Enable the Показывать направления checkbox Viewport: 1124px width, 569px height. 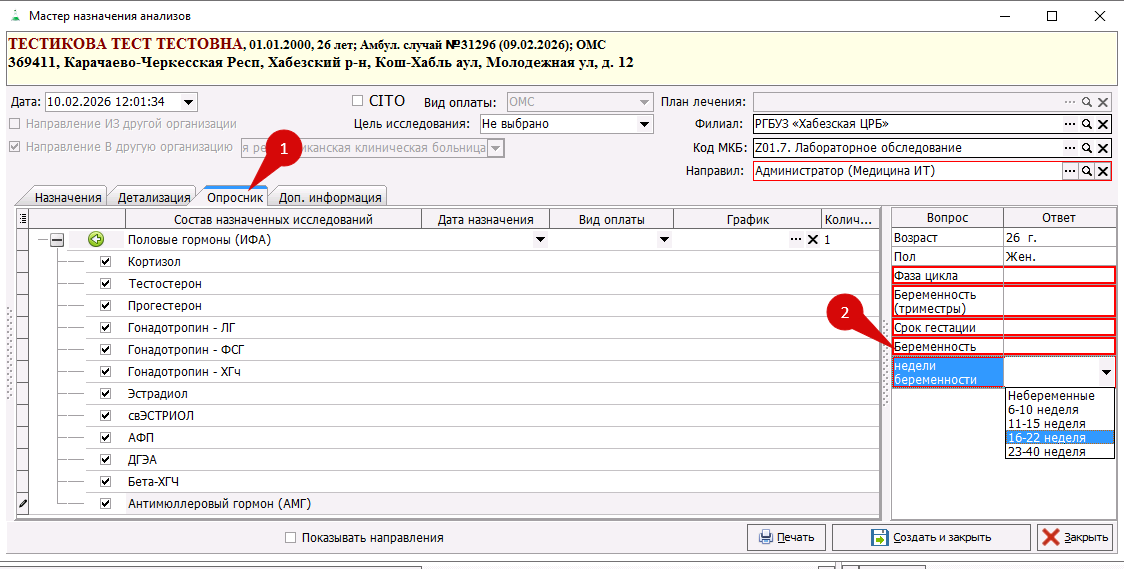coord(290,537)
